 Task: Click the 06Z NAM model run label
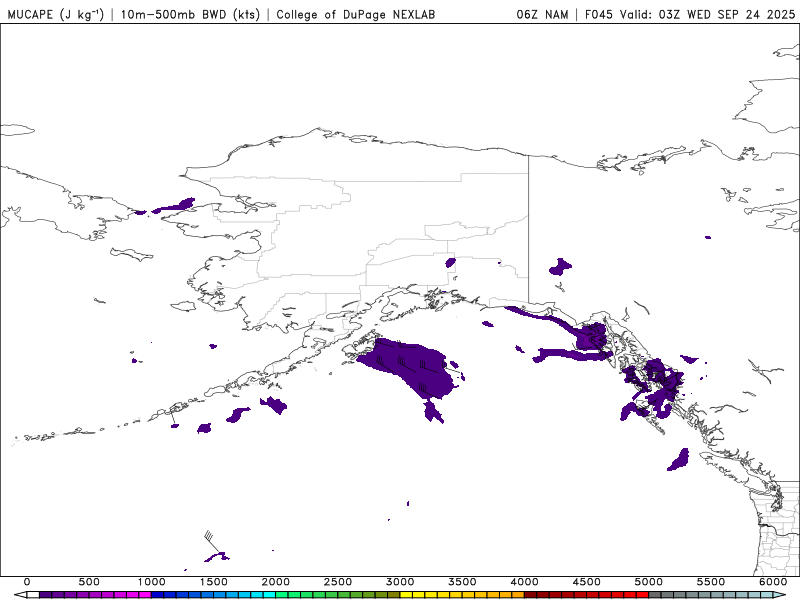[x=542, y=14]
